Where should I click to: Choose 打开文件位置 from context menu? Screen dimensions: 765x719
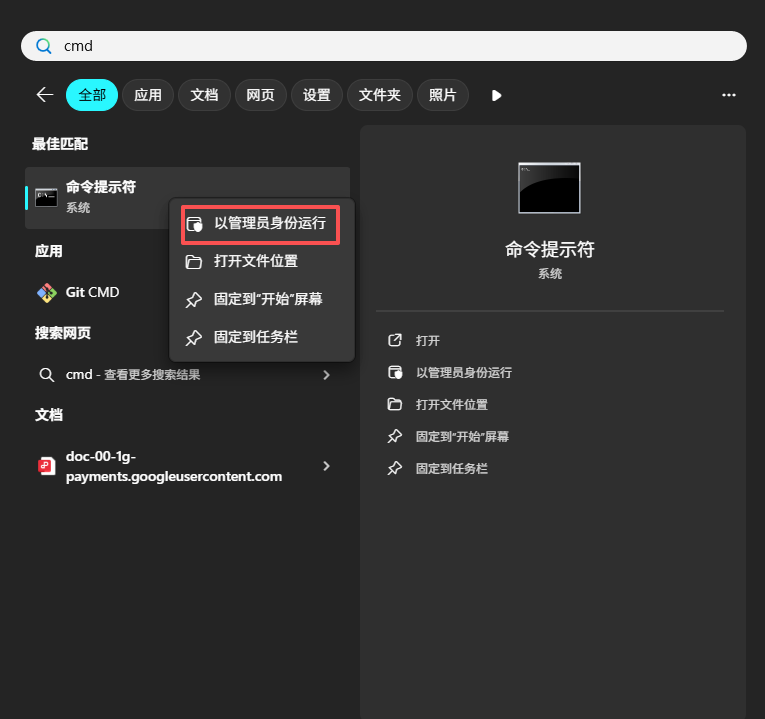click(255, 262)
